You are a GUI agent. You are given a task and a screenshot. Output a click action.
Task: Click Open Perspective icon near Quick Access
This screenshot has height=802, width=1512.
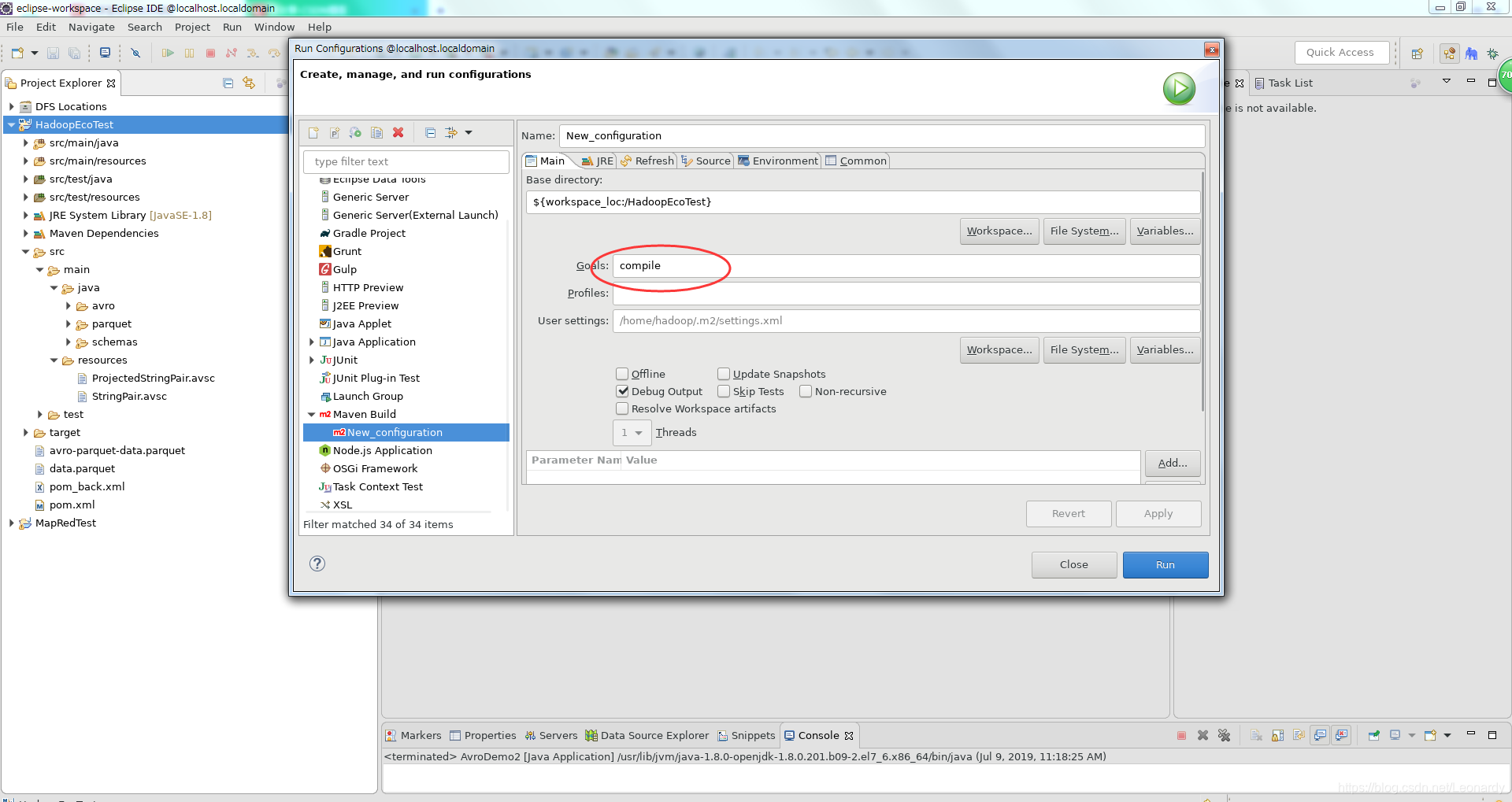coord(1417,54)
